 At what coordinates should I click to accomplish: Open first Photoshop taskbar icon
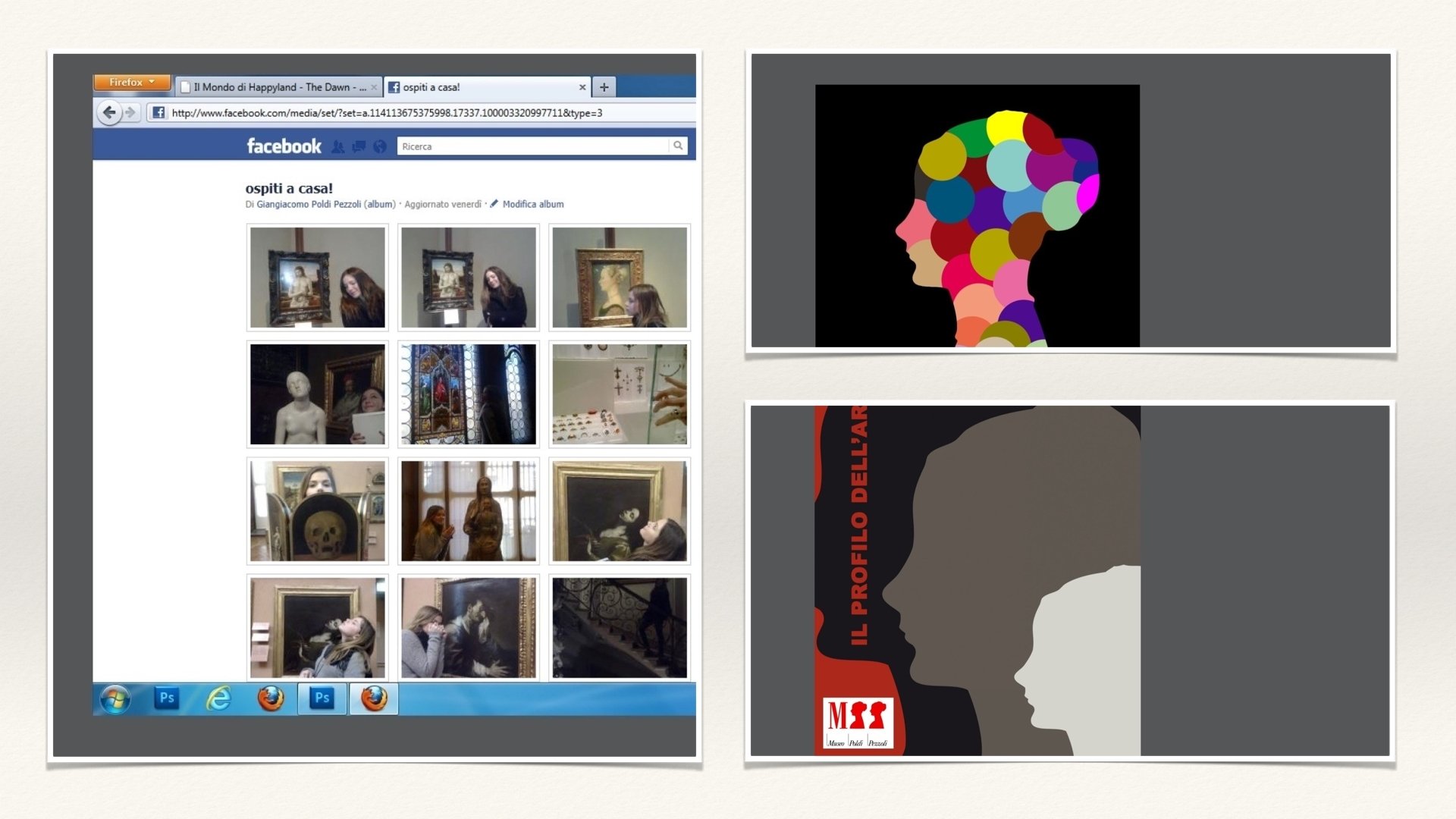(x=167, y=698)
